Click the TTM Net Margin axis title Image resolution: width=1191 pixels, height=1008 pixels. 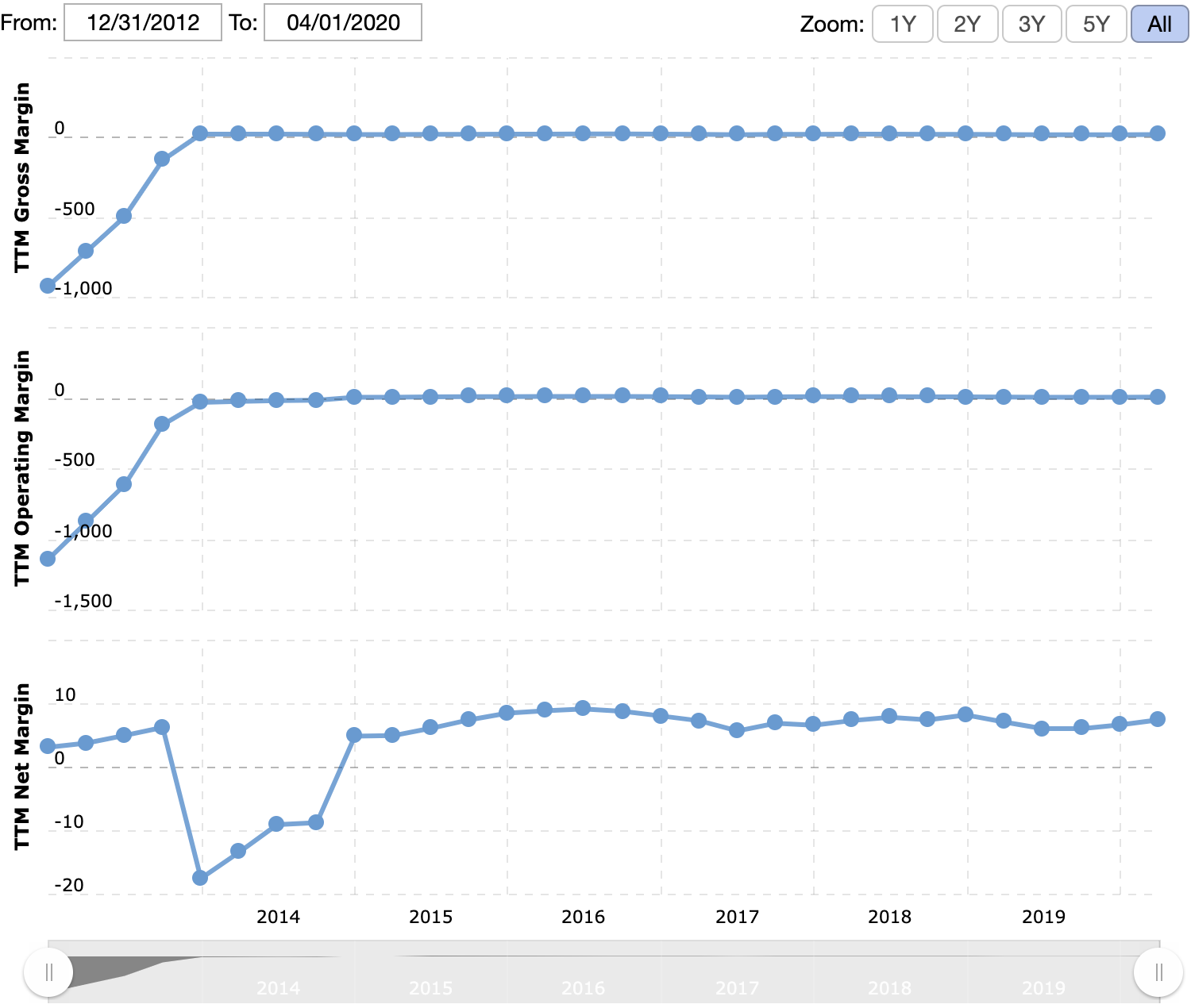[21, 767]
